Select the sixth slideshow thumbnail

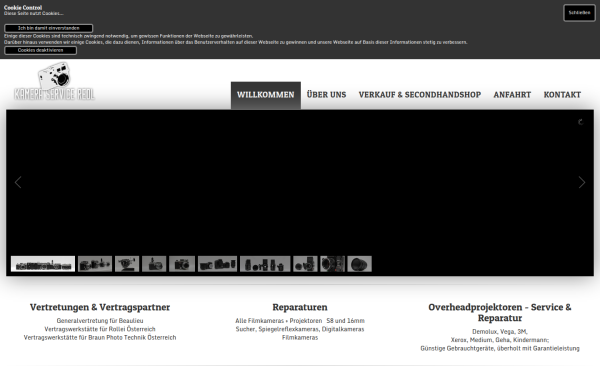(x=218, y=264)
